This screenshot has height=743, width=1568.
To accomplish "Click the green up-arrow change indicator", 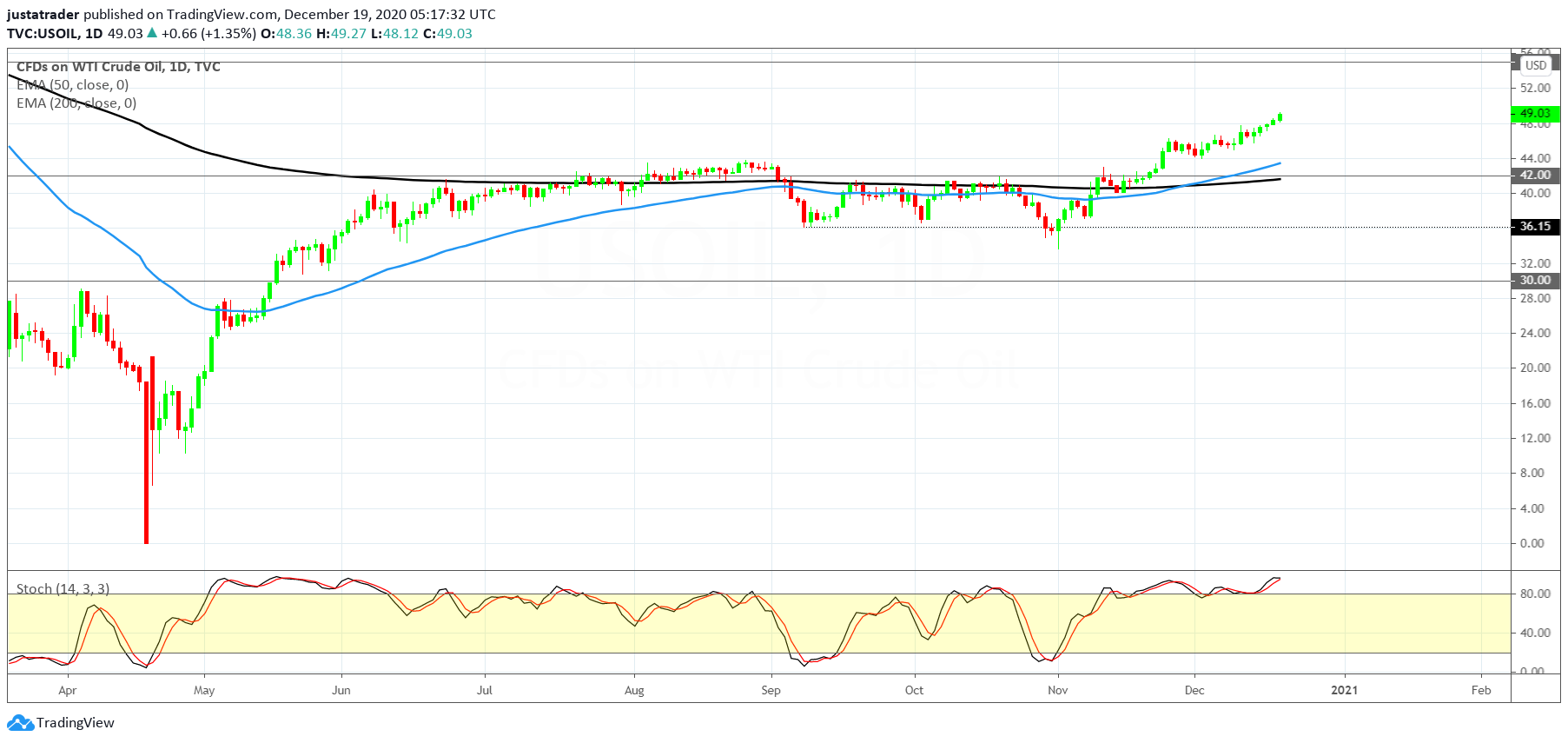I will 152,33.
